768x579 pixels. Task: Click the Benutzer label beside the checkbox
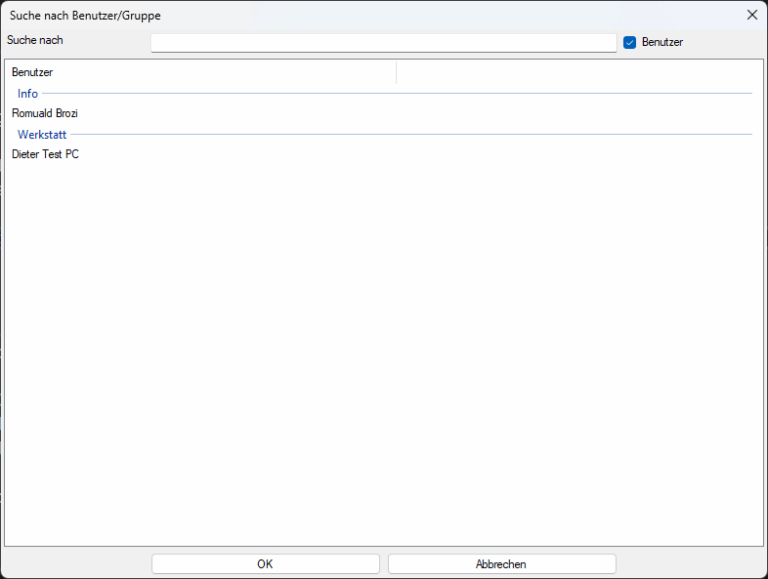pyautogui.click(x=662, y=42)
